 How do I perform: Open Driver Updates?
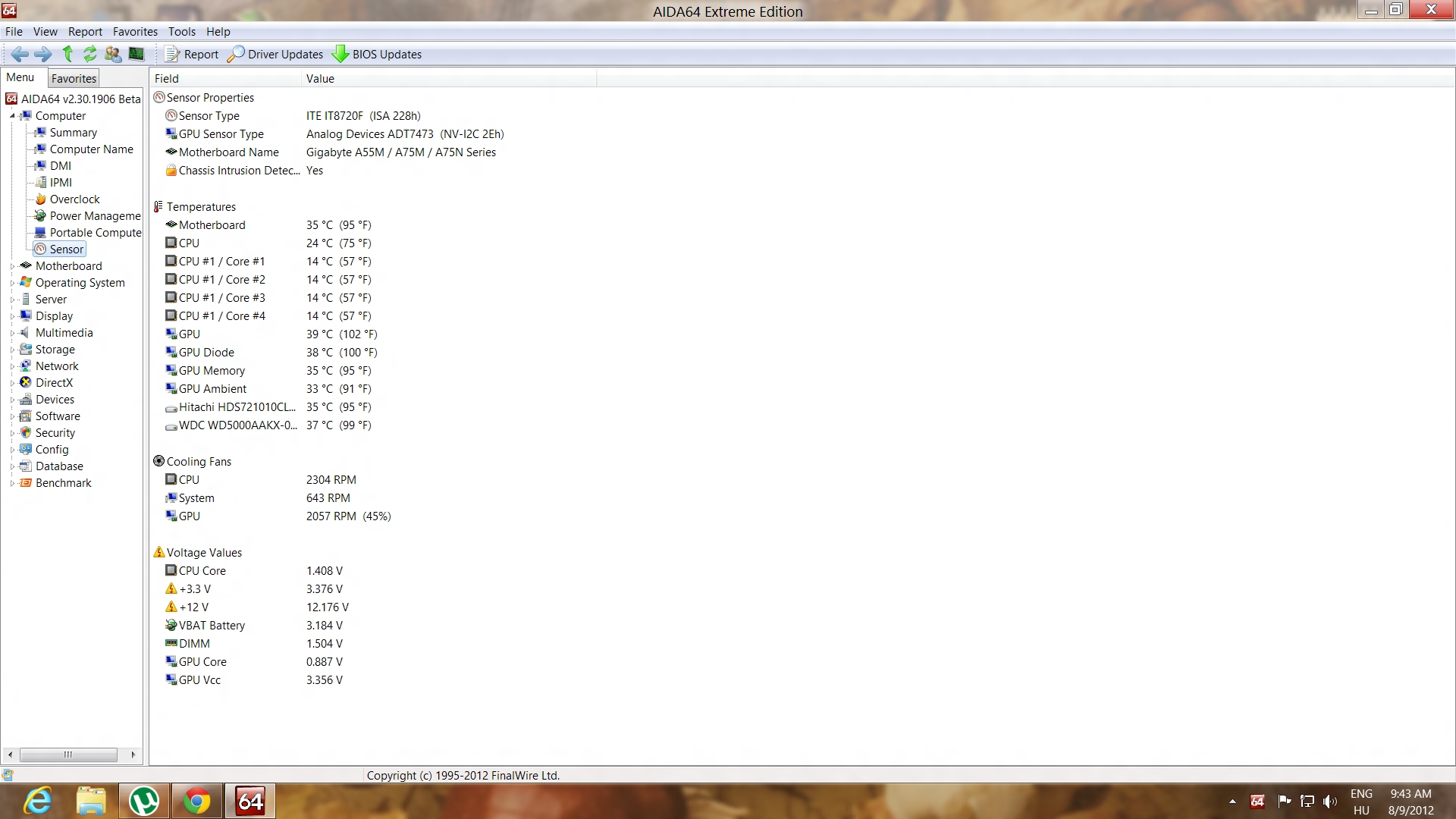pyautogui.click(x=276, y=54)
